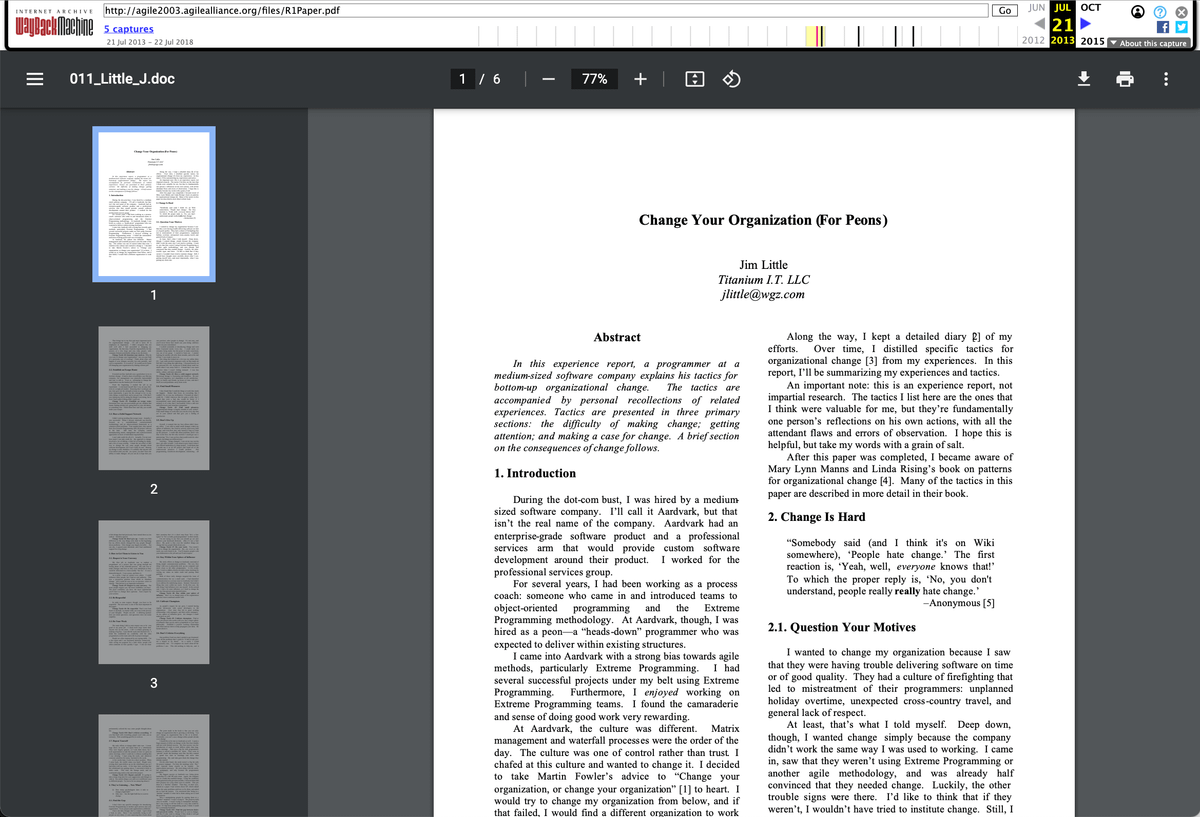1200x817 pixels.
Task: Click the PDF page number field
Action: point(462,79)
